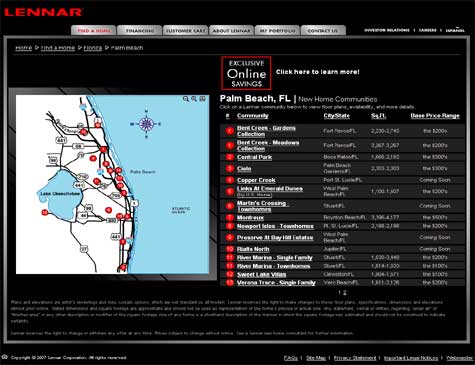Switch to the Contact Us tab
The height and width of the screenshot is (365, 475).
[x=323, y=31]
